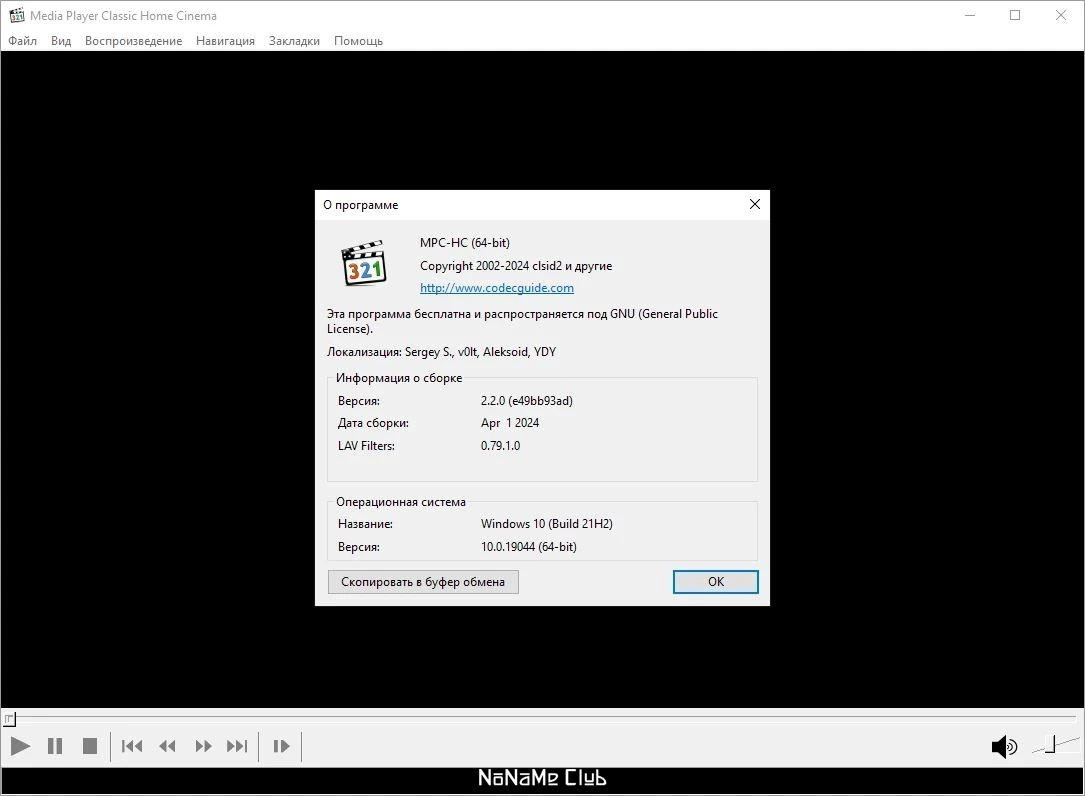Pause playback with the Pause button
This screenshot has width=1085, height=796.
[x=55, y=746]
